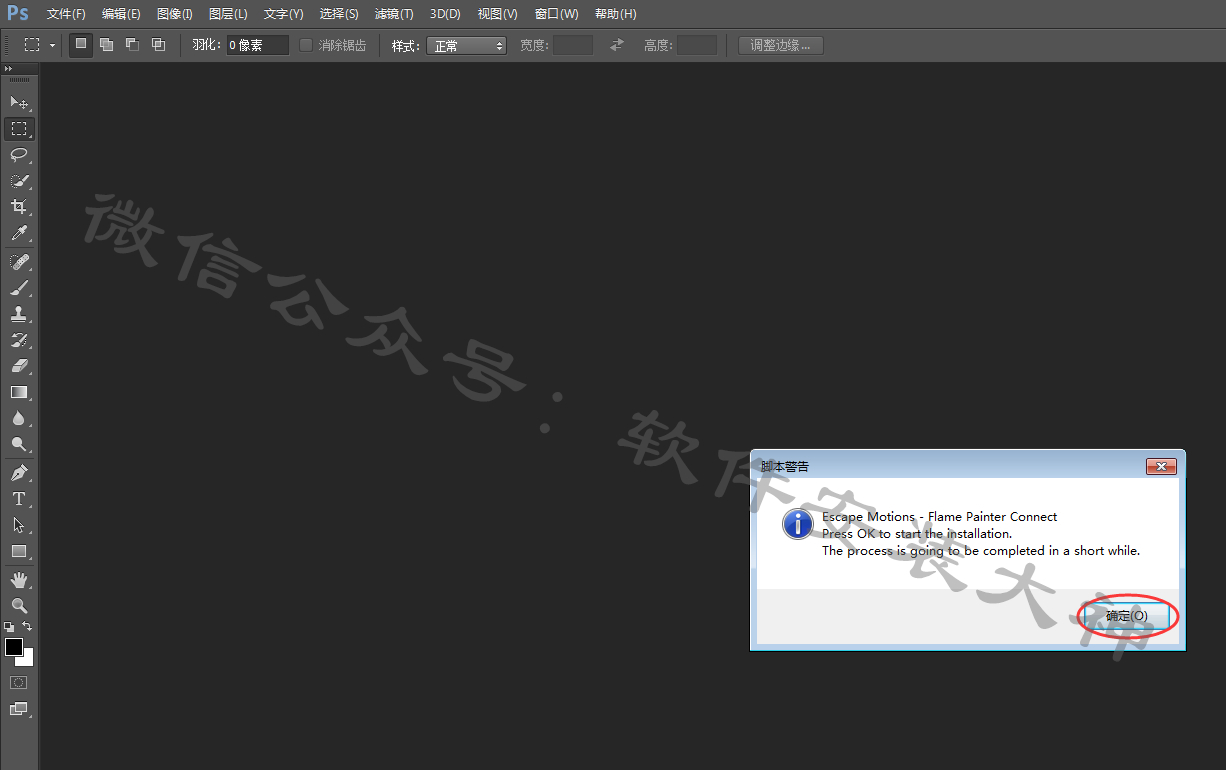This screenshot has height=770, width=1226.
Task: Click the blue information icon in the dialog
Action: pos(797,524)
